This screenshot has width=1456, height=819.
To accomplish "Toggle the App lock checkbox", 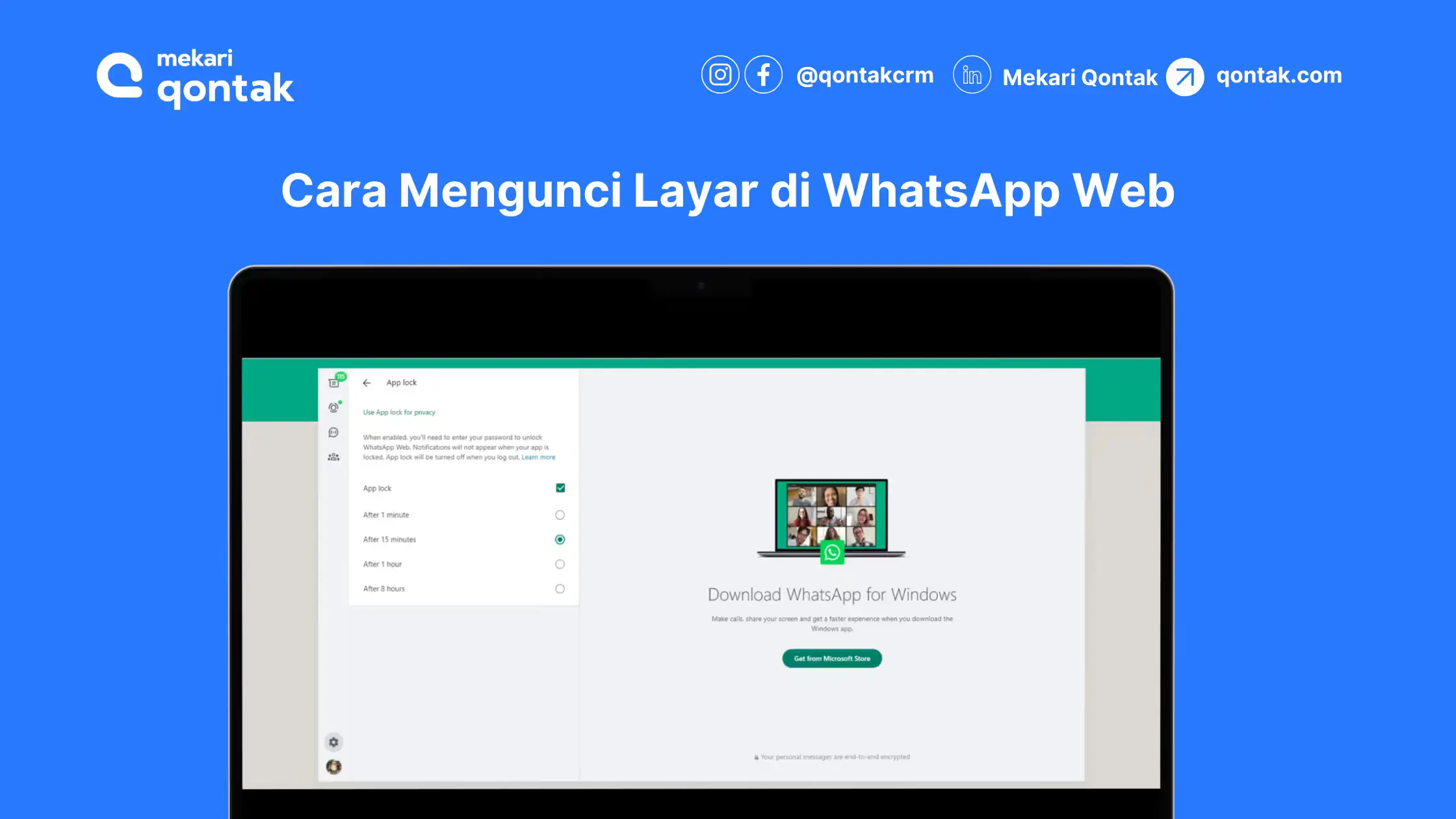I will click(560, 488).
